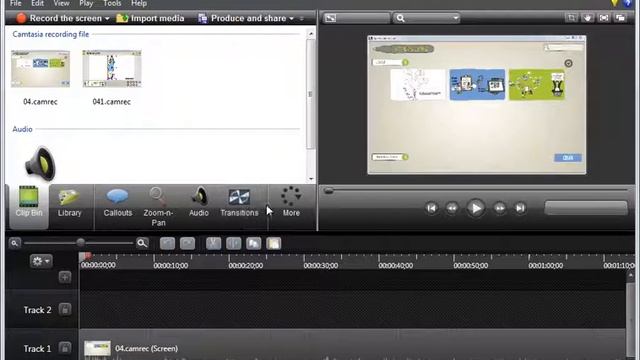Click the Copy timeline button
The image size is (640, 360).
pyautogui.click(x=253, y=243)
